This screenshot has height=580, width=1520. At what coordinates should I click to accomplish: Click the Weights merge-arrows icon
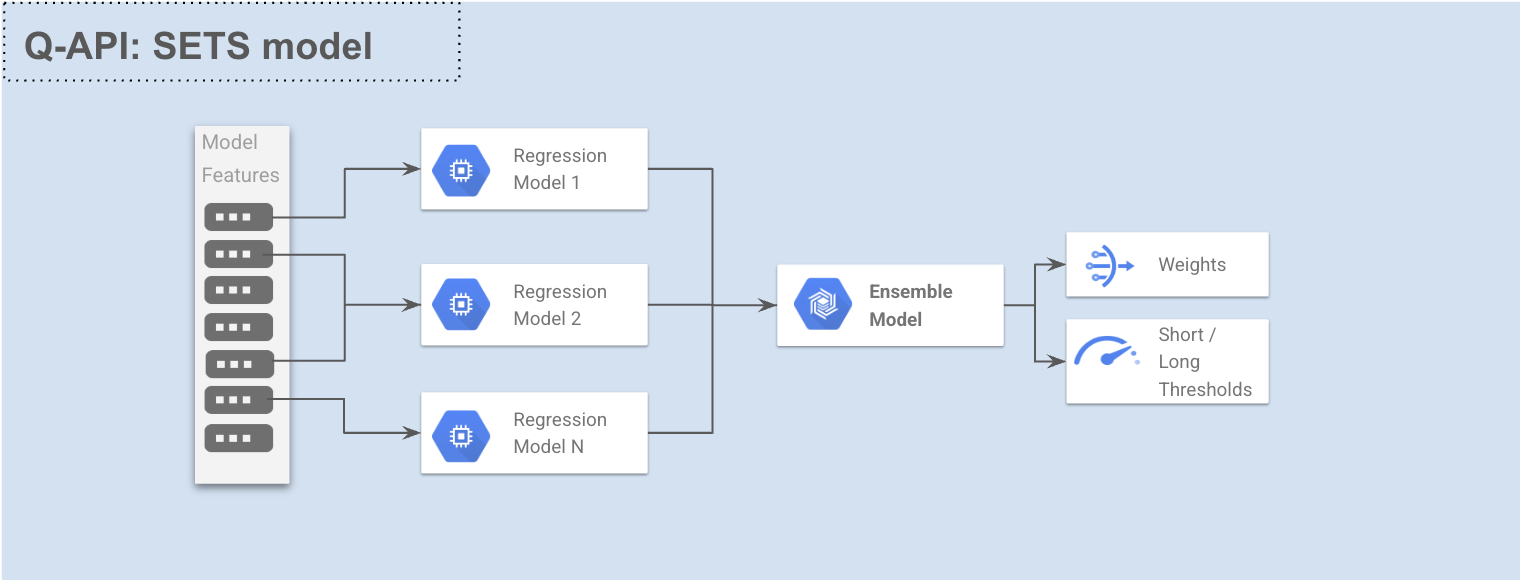[x=1109, y=266]
